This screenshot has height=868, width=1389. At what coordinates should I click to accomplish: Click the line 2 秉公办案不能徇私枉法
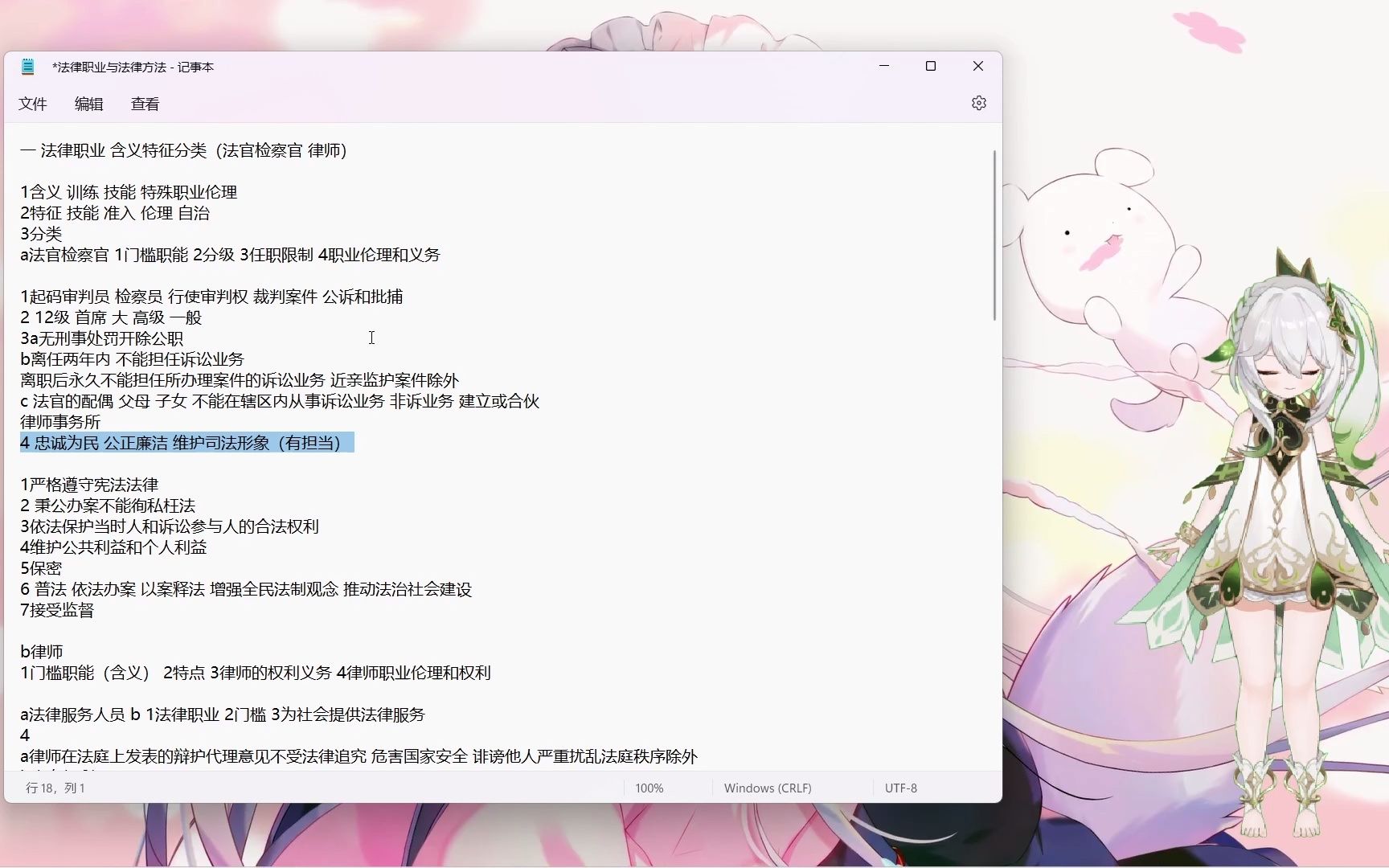click(x=108, y=506)
